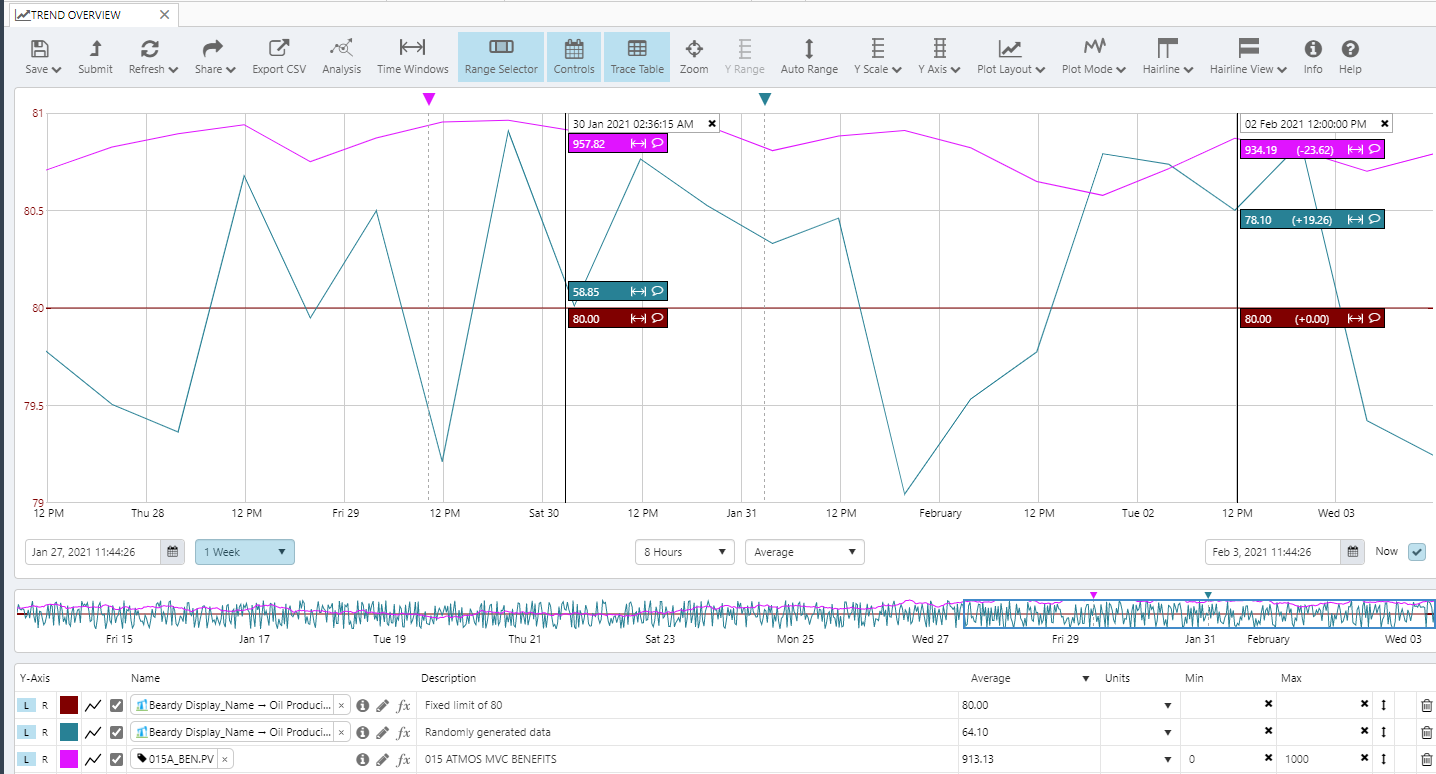Uncheck visibility of Fixed limit of 80 trace
The image size is (1436, 774).
tap(117, 705)
